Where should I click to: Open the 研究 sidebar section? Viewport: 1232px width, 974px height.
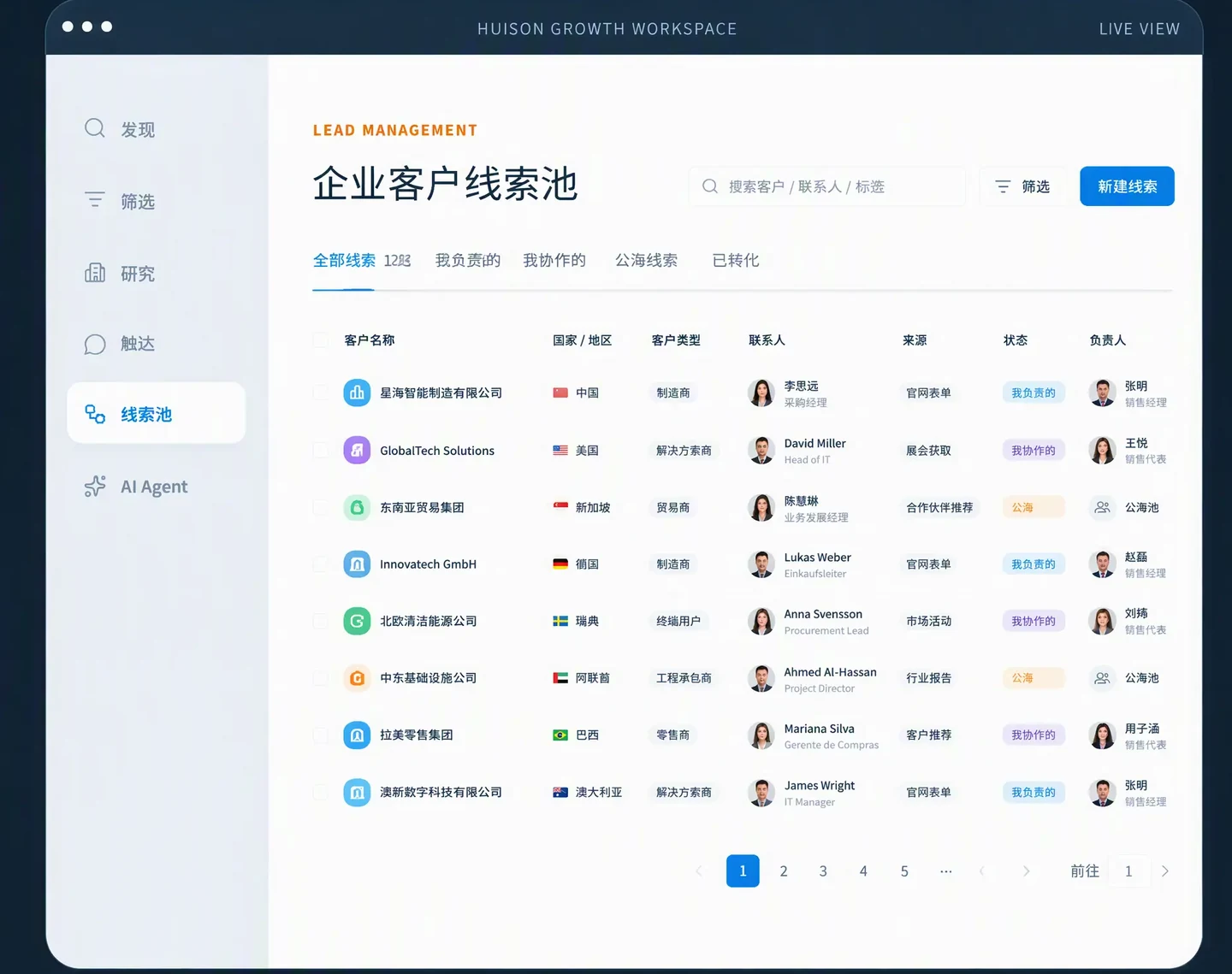pyautogui.click(x=120, y=274)
